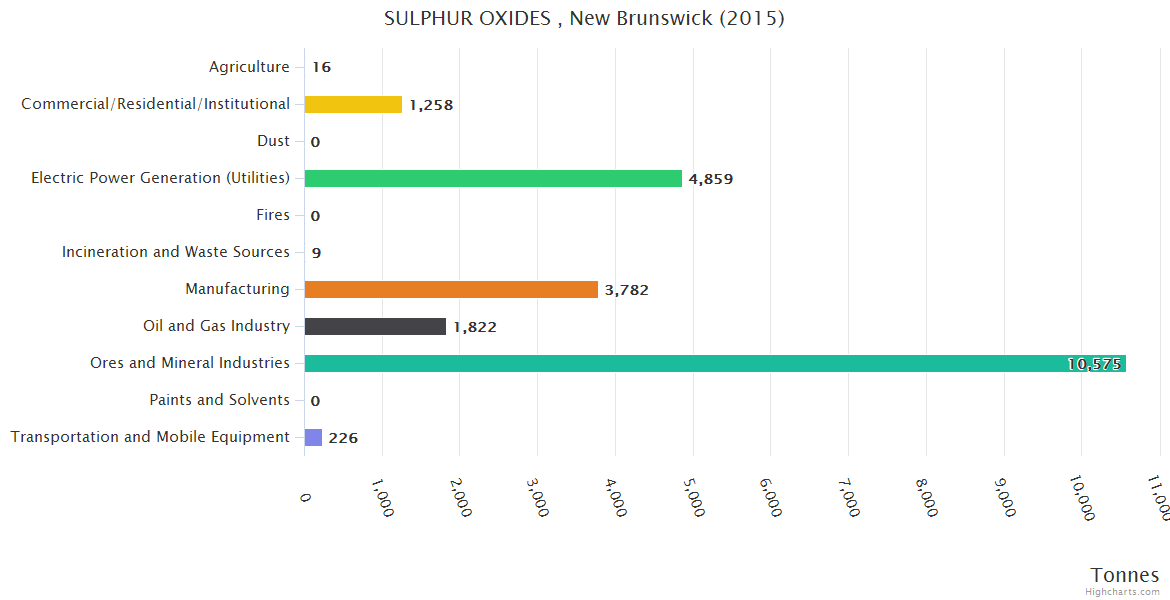Click the purple Transportation and Mobile Equipment bar
Viewport: 1170px width, 600px height.
click(x=313, y=437)
